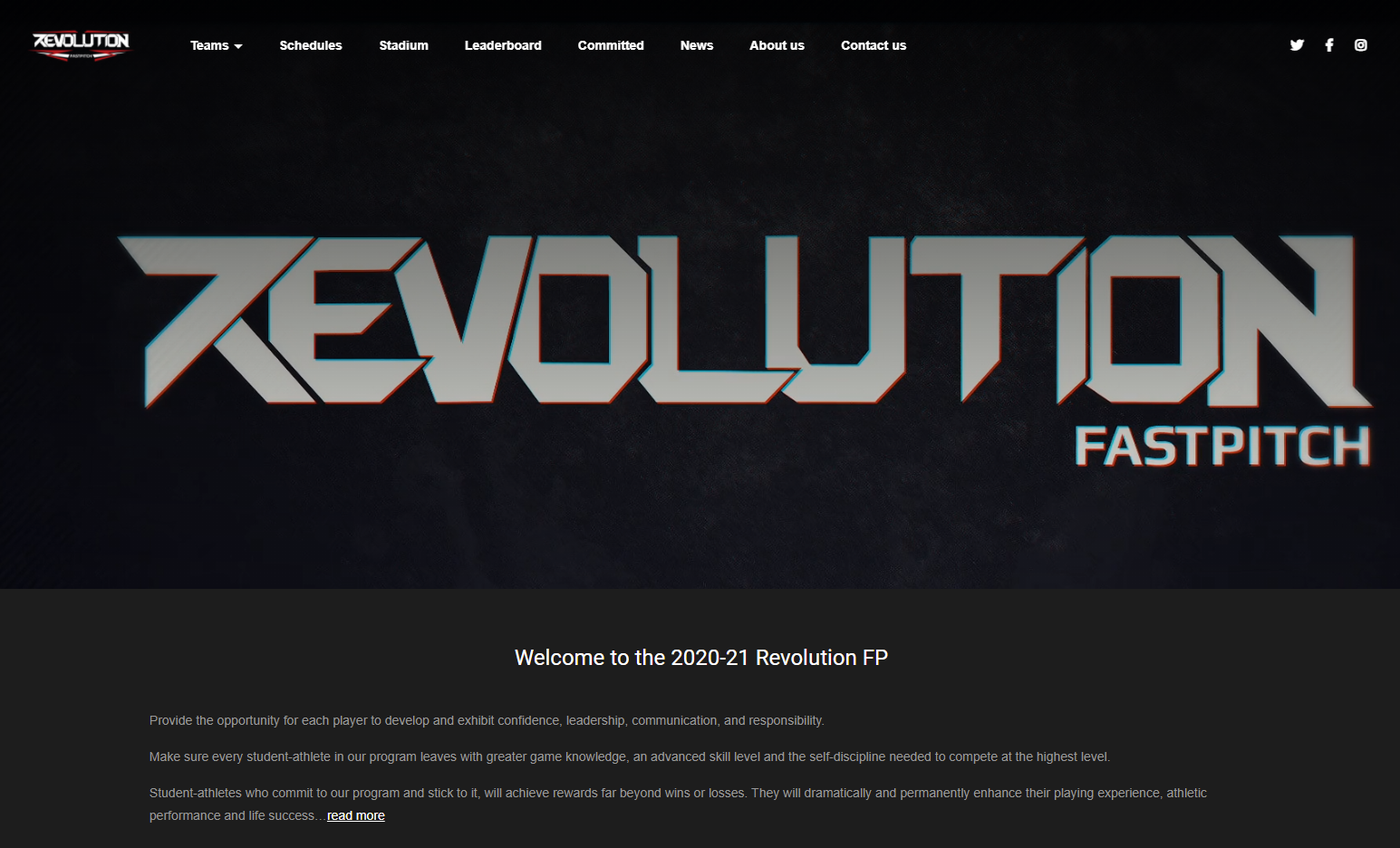Click the paragraph starting Provide the opportunity
Screen dimensions: 1400x848
pos(487,720)
